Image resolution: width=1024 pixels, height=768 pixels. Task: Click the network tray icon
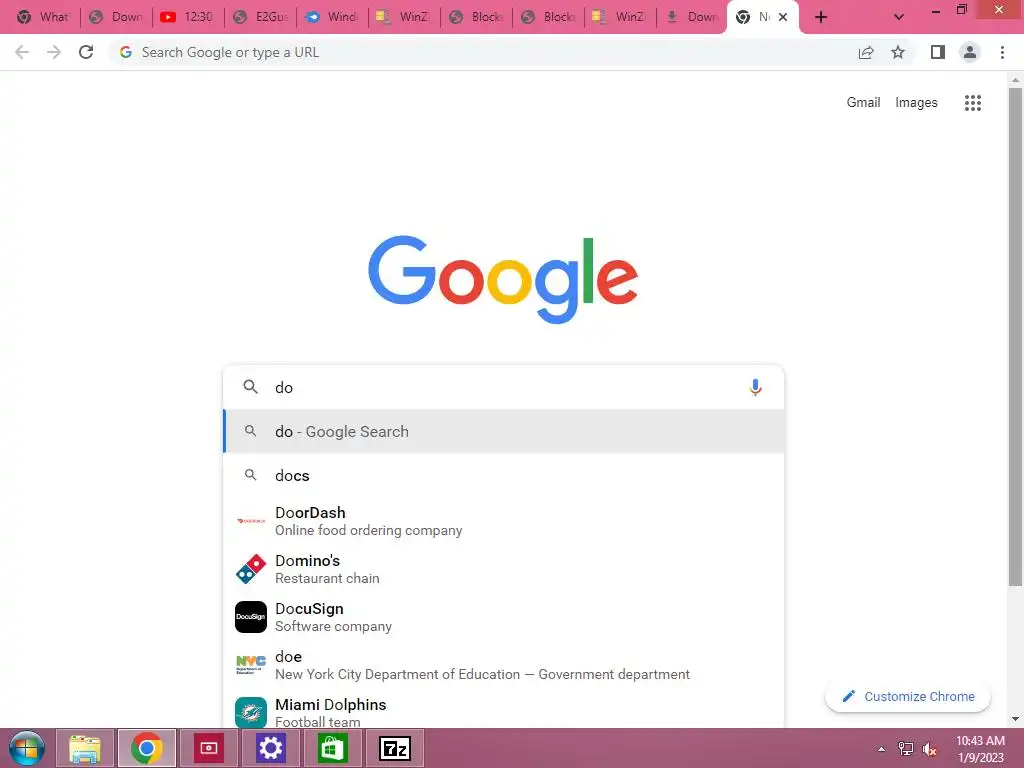(x=906, y=749)
